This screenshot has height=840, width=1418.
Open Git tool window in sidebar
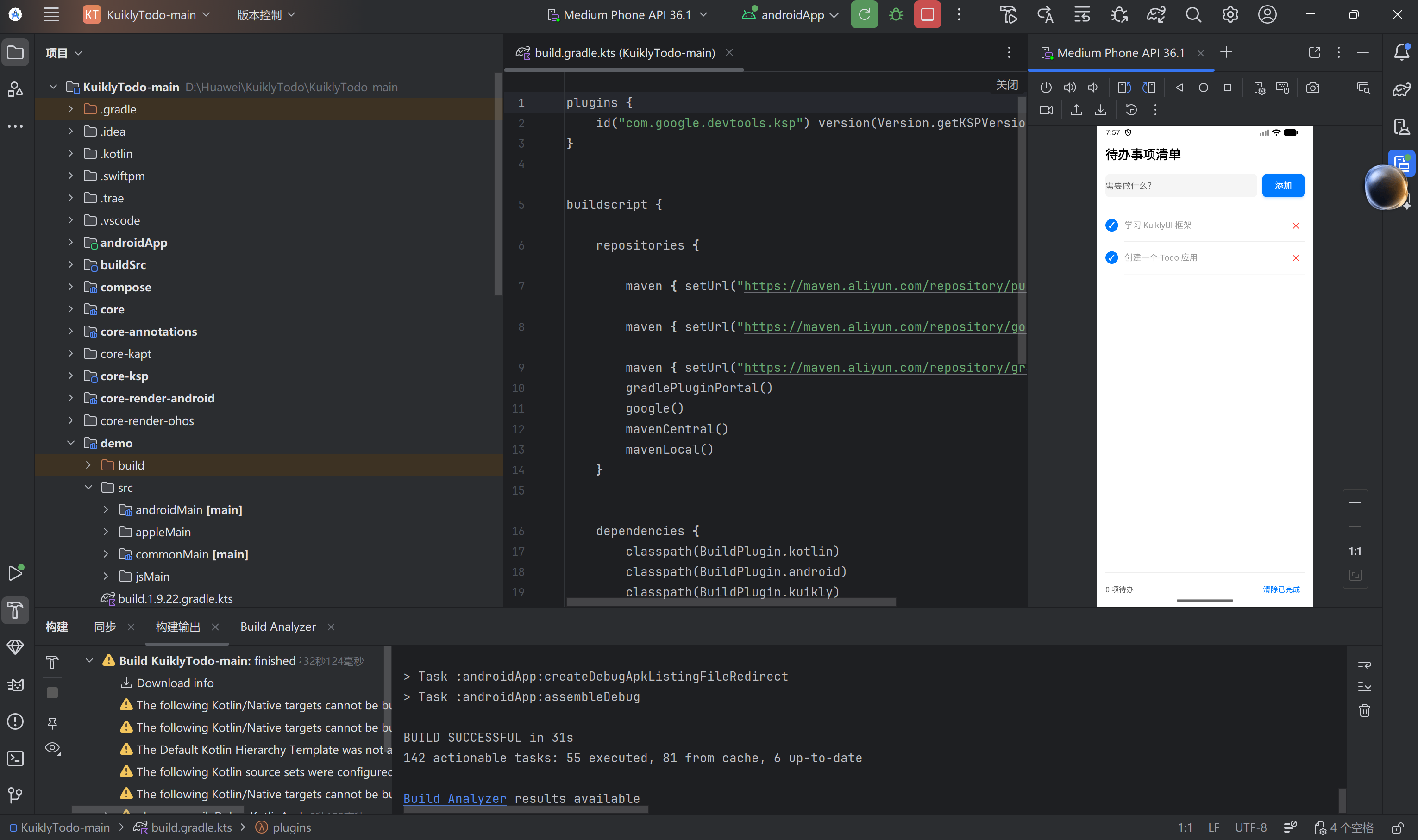click(15, 795)
